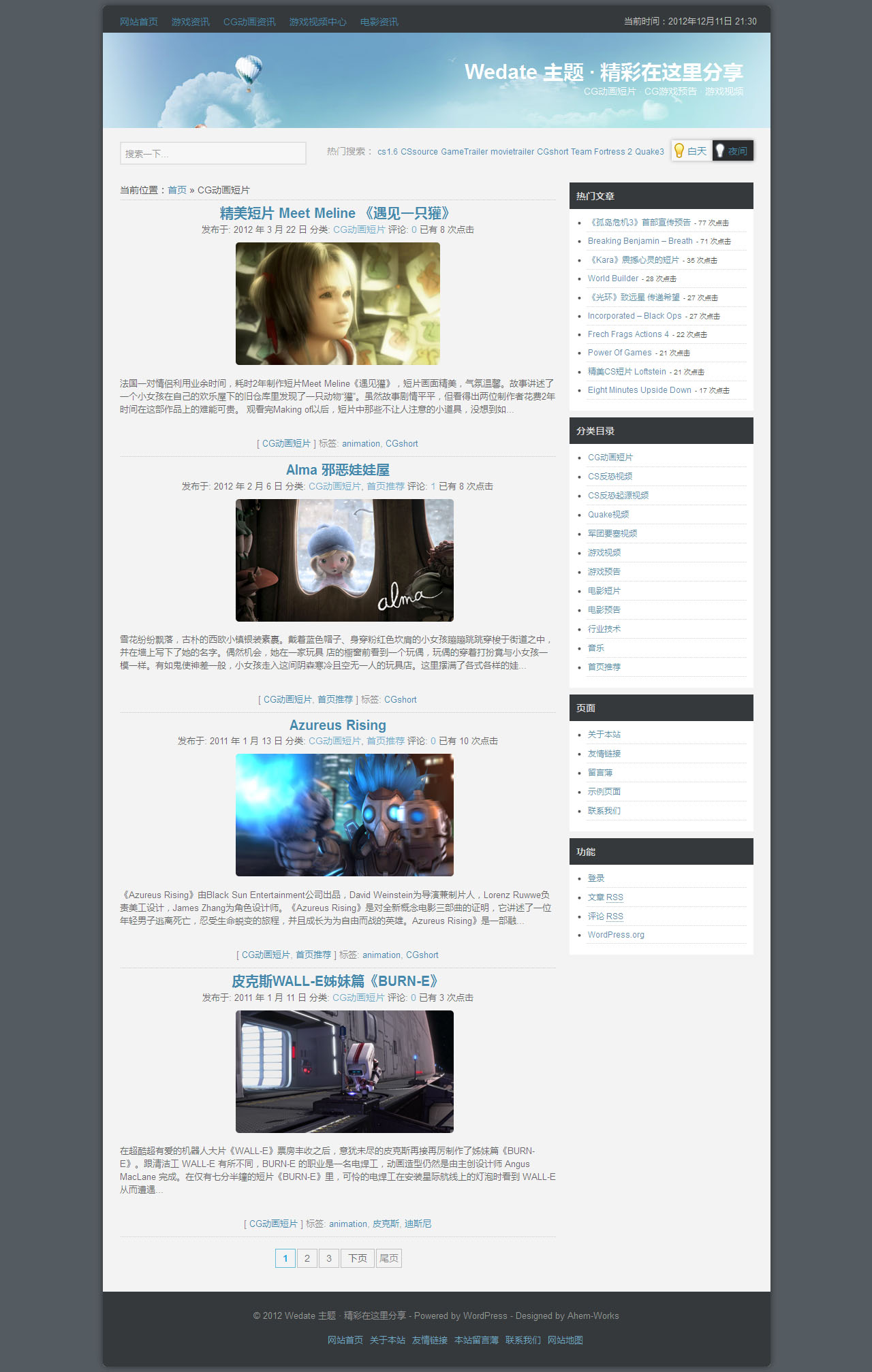Click hot search term GameTrailer
Viewport: 872px width, 1372px height.
pos(464,152)
